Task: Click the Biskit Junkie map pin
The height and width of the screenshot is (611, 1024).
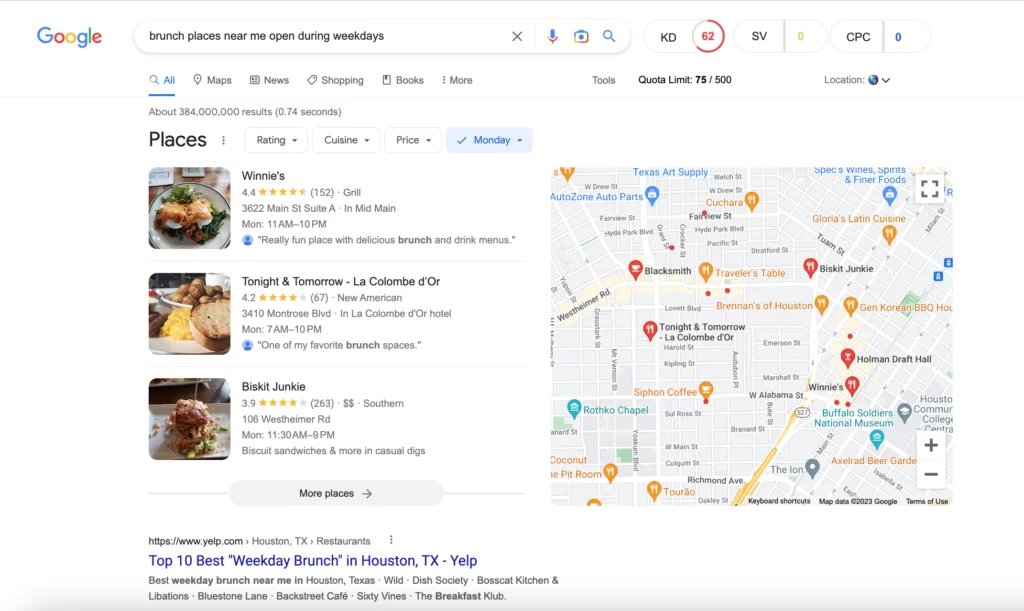Action: coord(810,267)
